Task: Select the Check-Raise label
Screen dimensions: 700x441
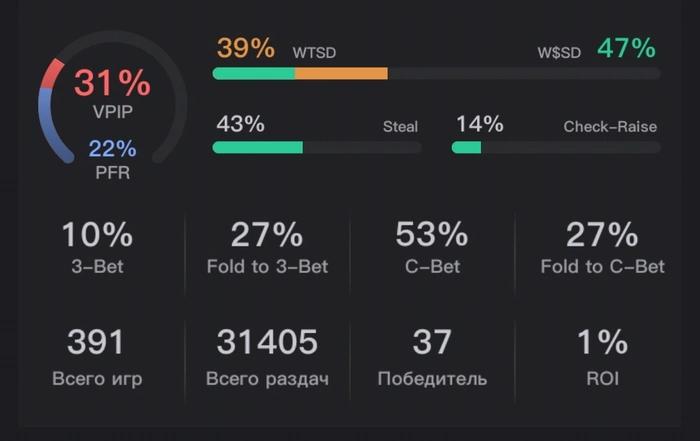Action: (610, 127)
